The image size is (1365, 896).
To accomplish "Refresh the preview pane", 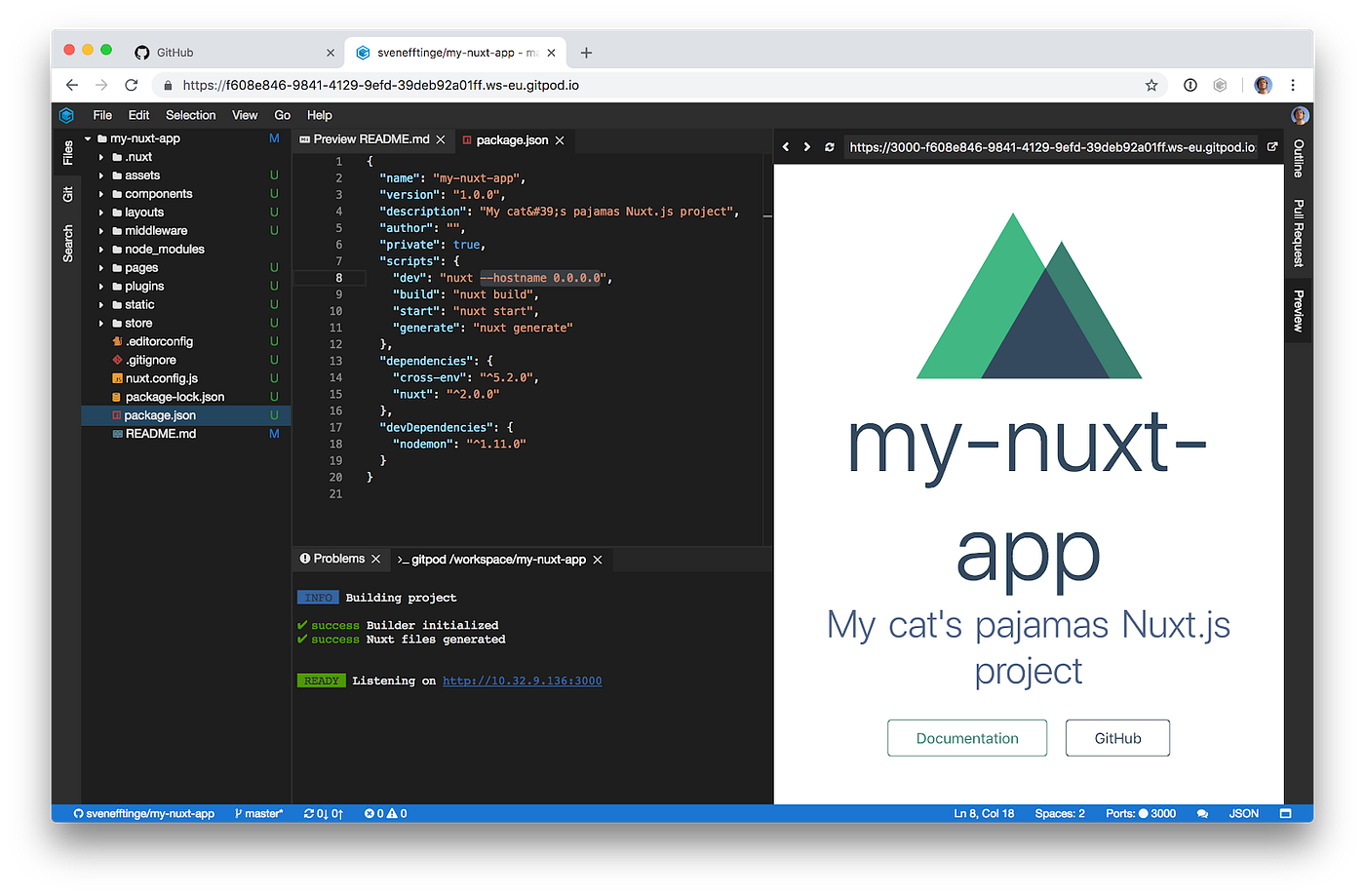I will 829,146.
